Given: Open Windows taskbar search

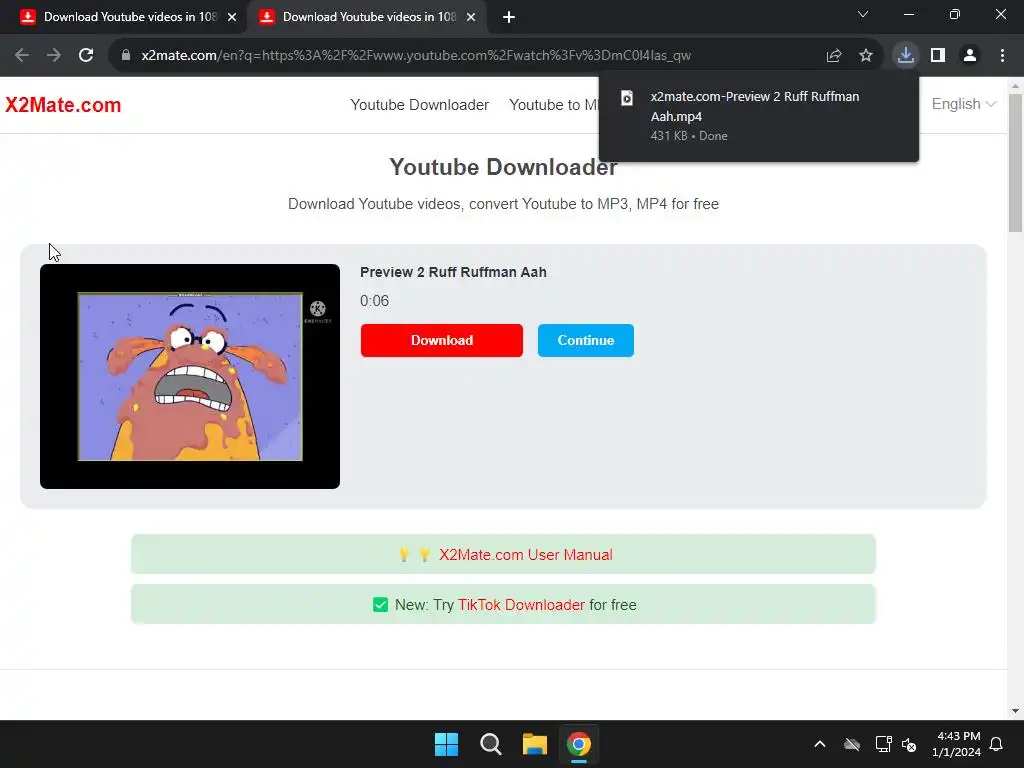Looking at the screenshot, I should click(x=490, y=744).
